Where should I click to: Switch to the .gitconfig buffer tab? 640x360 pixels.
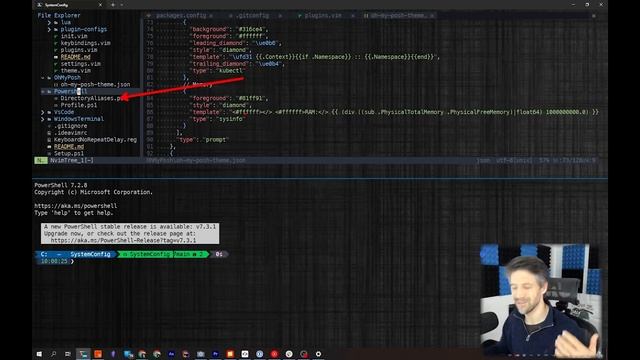(253, 16)
